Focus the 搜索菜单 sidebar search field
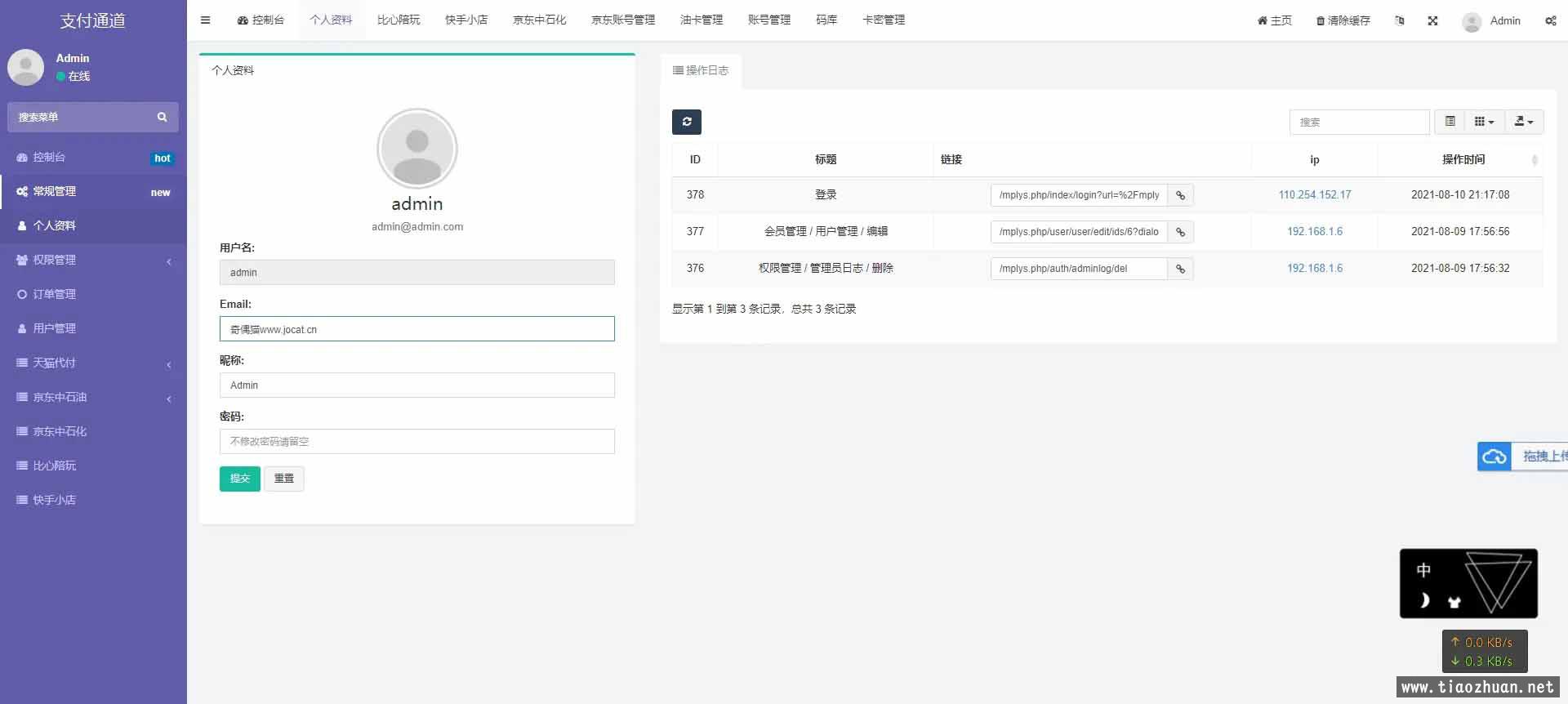This screenshot has height=704, width=1568. 82,117
